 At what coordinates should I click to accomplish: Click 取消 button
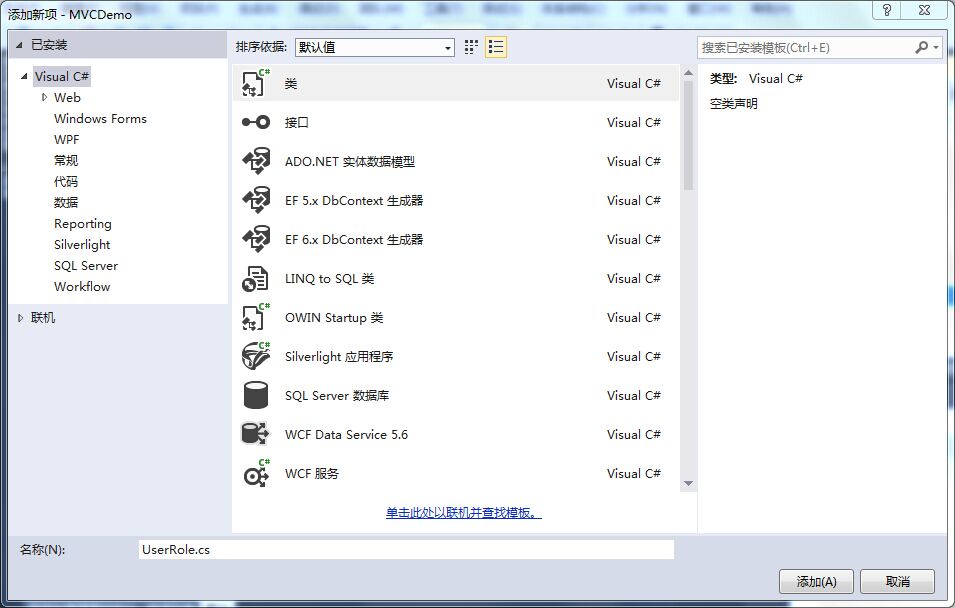(x=897, y=582)
